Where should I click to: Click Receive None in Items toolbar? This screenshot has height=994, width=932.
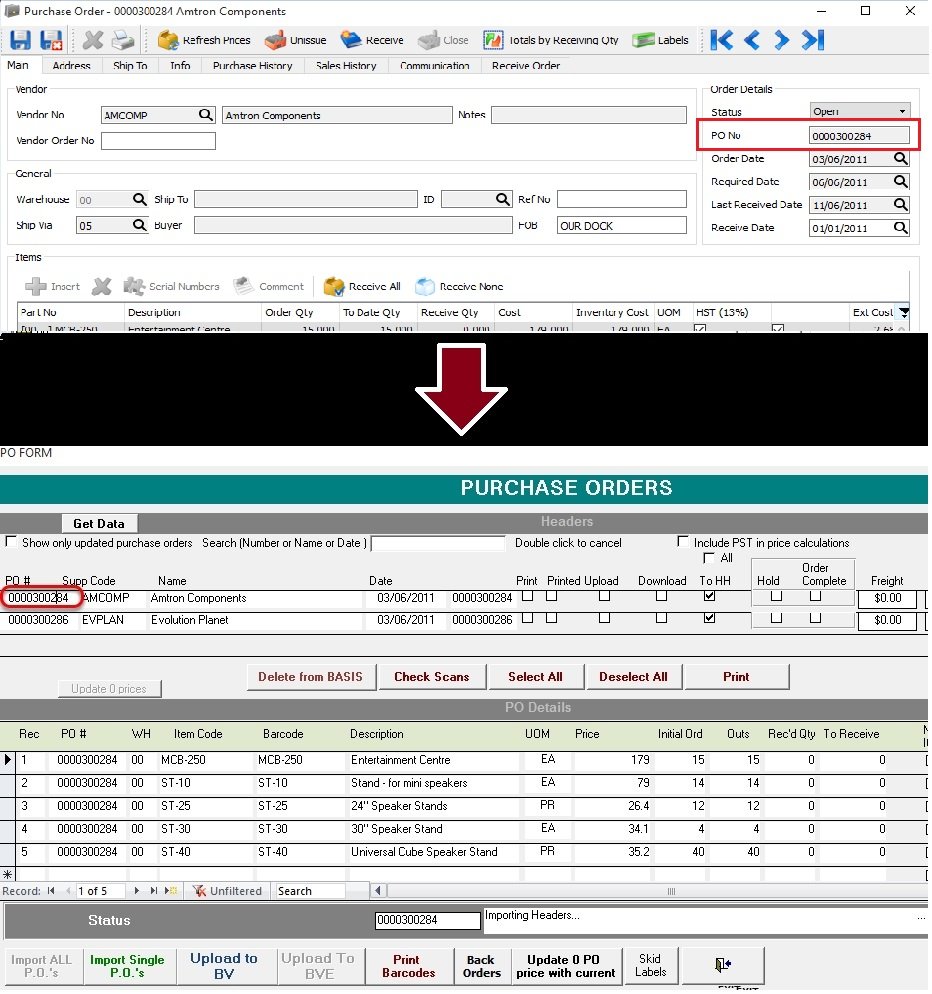click(459, 287)
